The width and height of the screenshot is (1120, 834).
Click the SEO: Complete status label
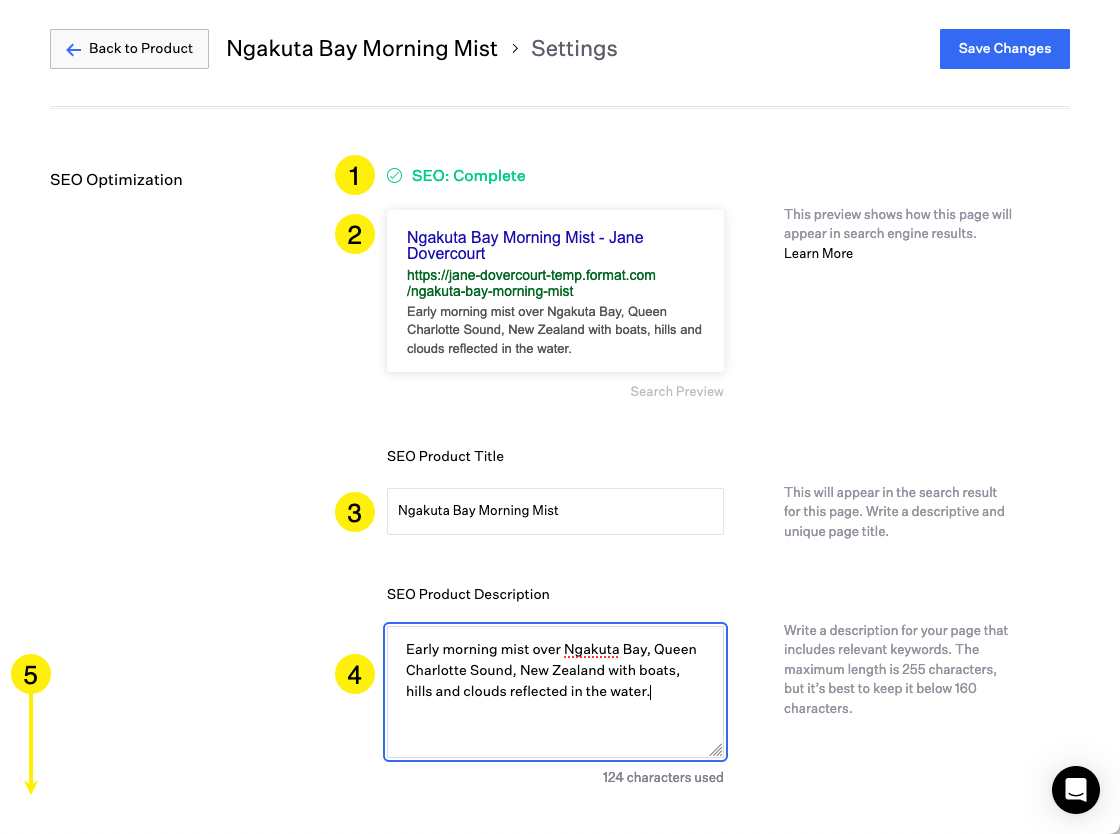(x=468, y=176)
